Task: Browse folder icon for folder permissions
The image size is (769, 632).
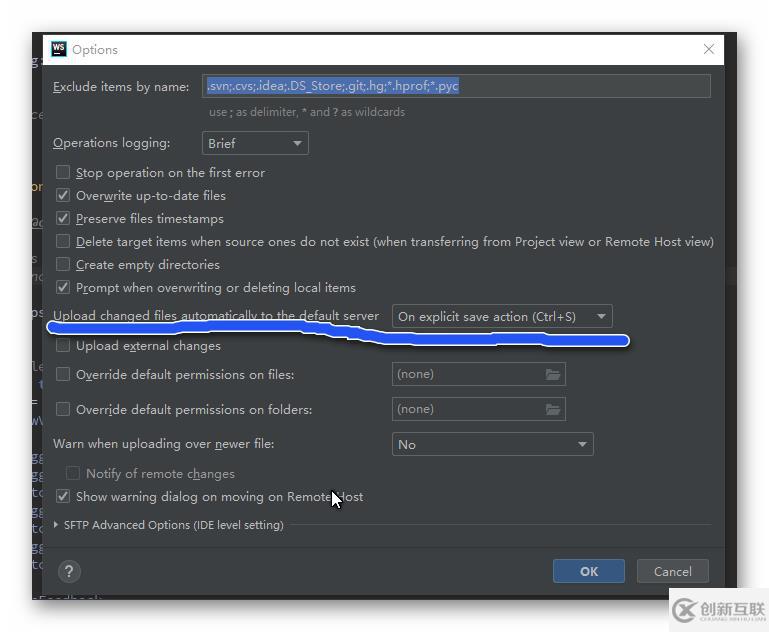Action: pyautogui.click(x=553, y=409)
